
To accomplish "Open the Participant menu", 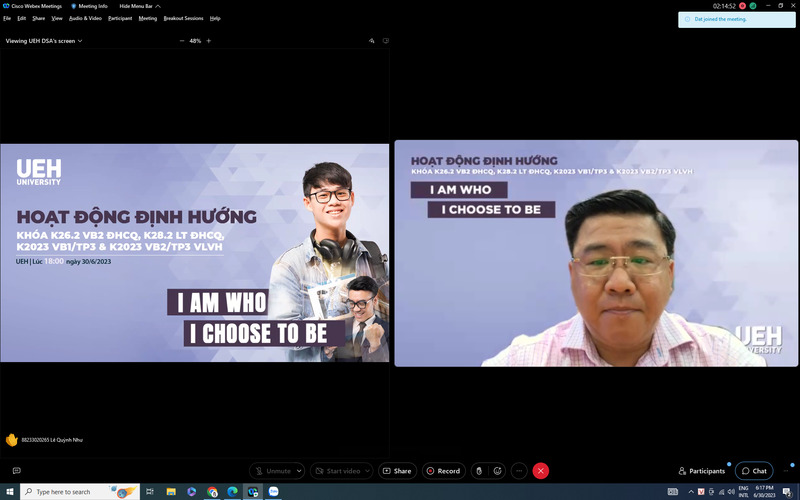I will 120,18.
